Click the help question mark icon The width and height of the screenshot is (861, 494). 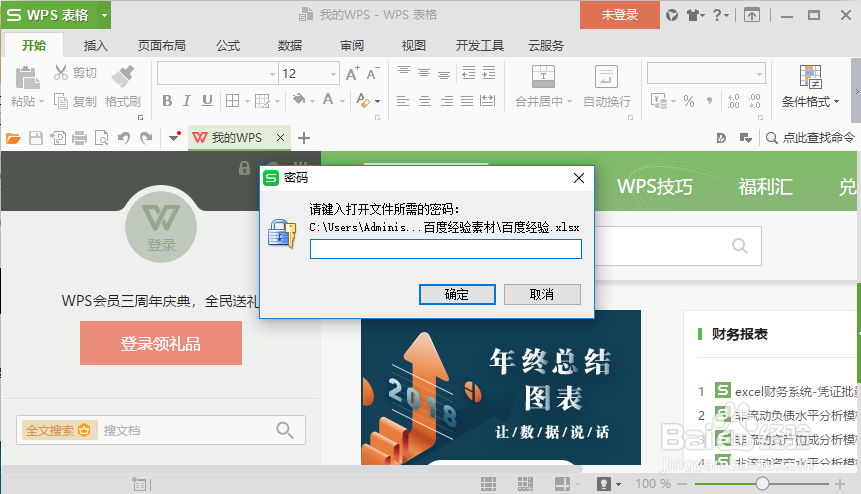point(717,15)
